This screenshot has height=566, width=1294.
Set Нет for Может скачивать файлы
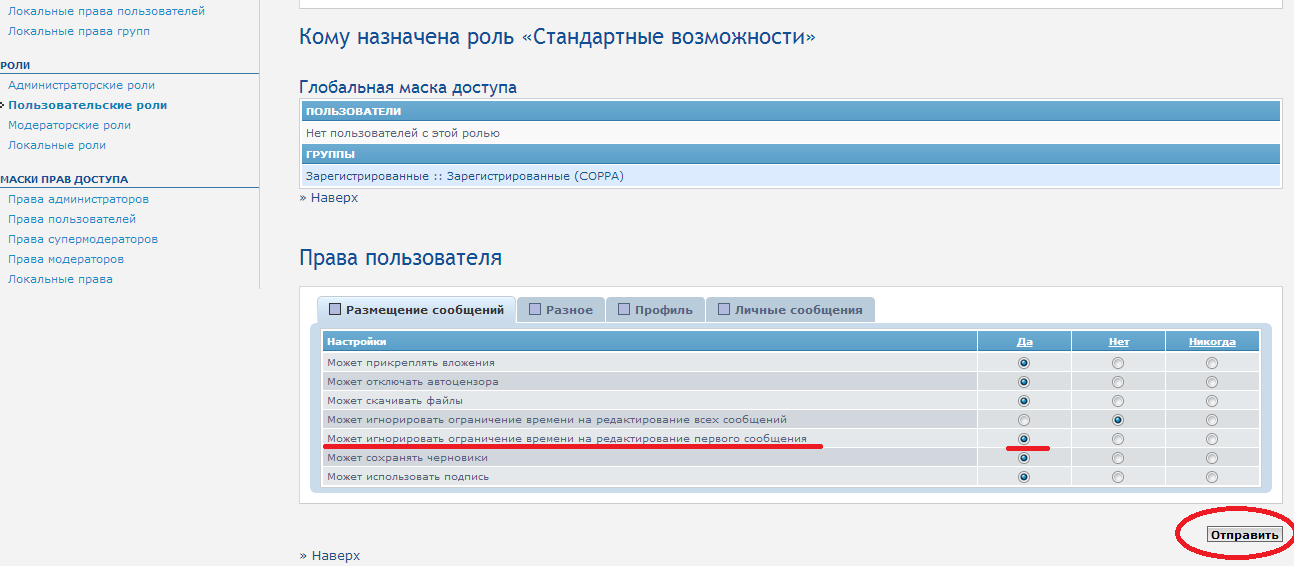point(1118,401)
